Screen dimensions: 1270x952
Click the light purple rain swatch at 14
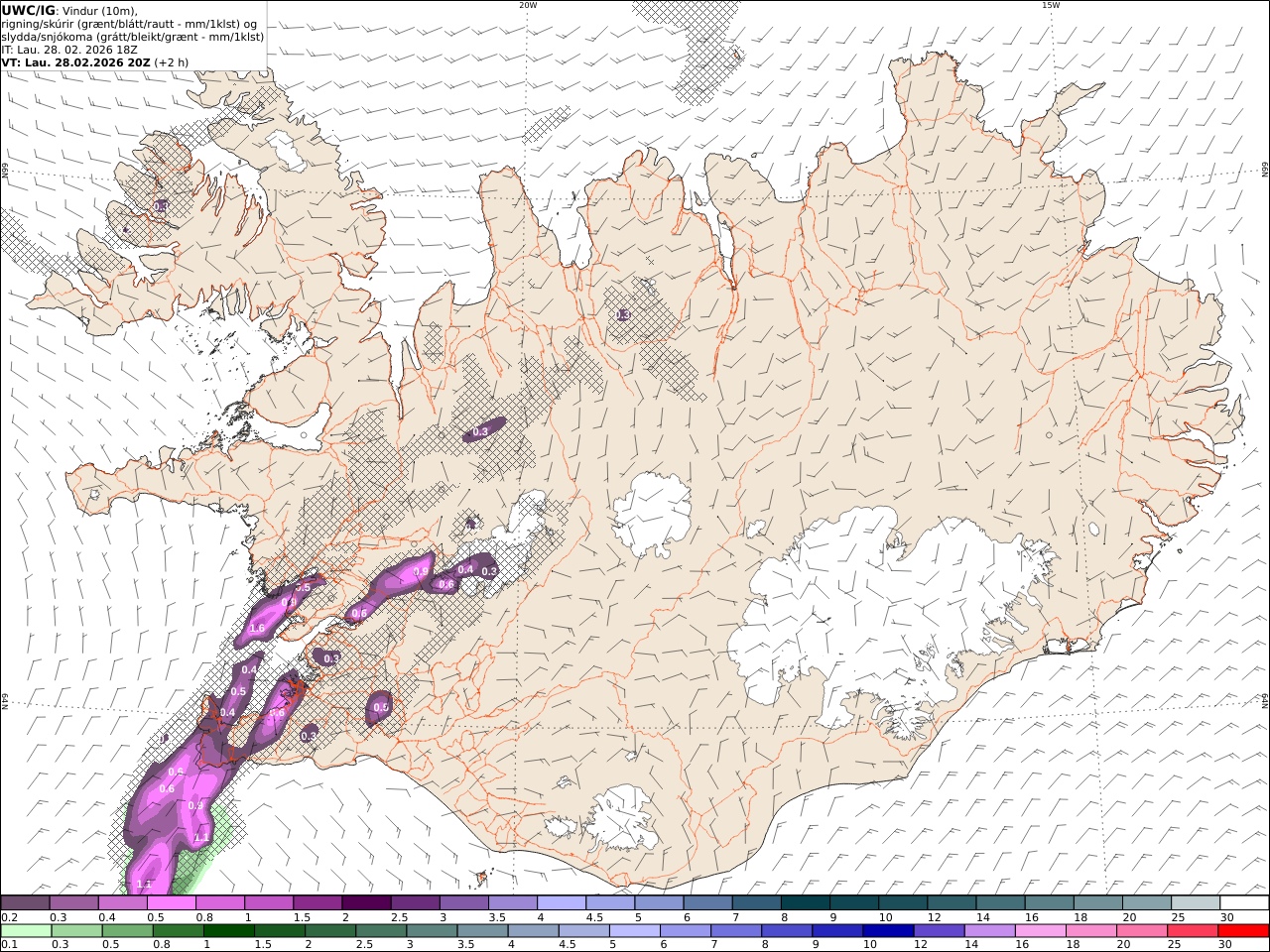coord(988,930)
